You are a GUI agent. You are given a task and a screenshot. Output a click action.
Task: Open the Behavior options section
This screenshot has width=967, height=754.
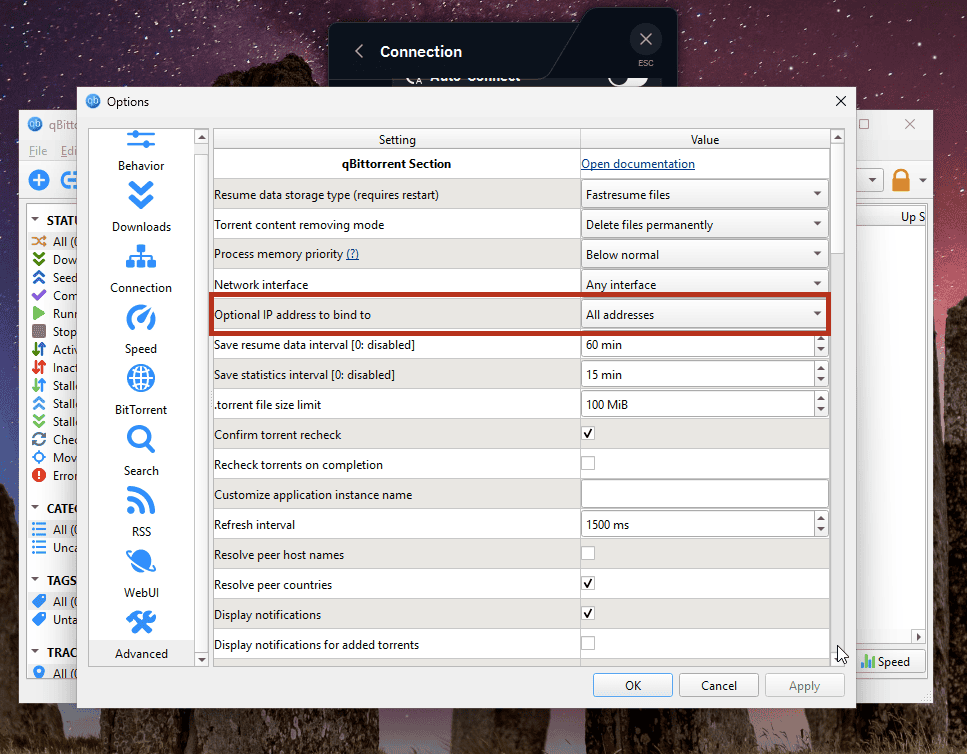coord(141,151)
